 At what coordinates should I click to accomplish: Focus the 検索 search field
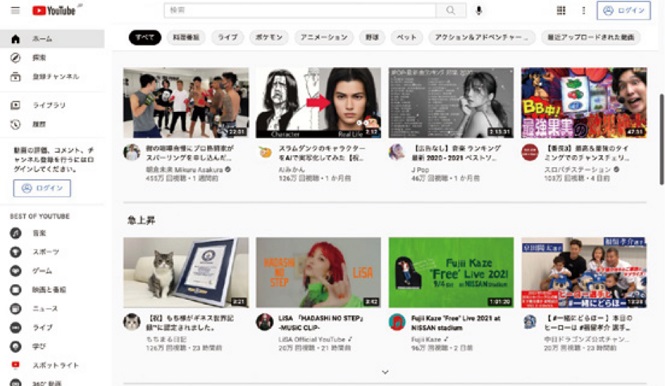click(x=300, y=10)
